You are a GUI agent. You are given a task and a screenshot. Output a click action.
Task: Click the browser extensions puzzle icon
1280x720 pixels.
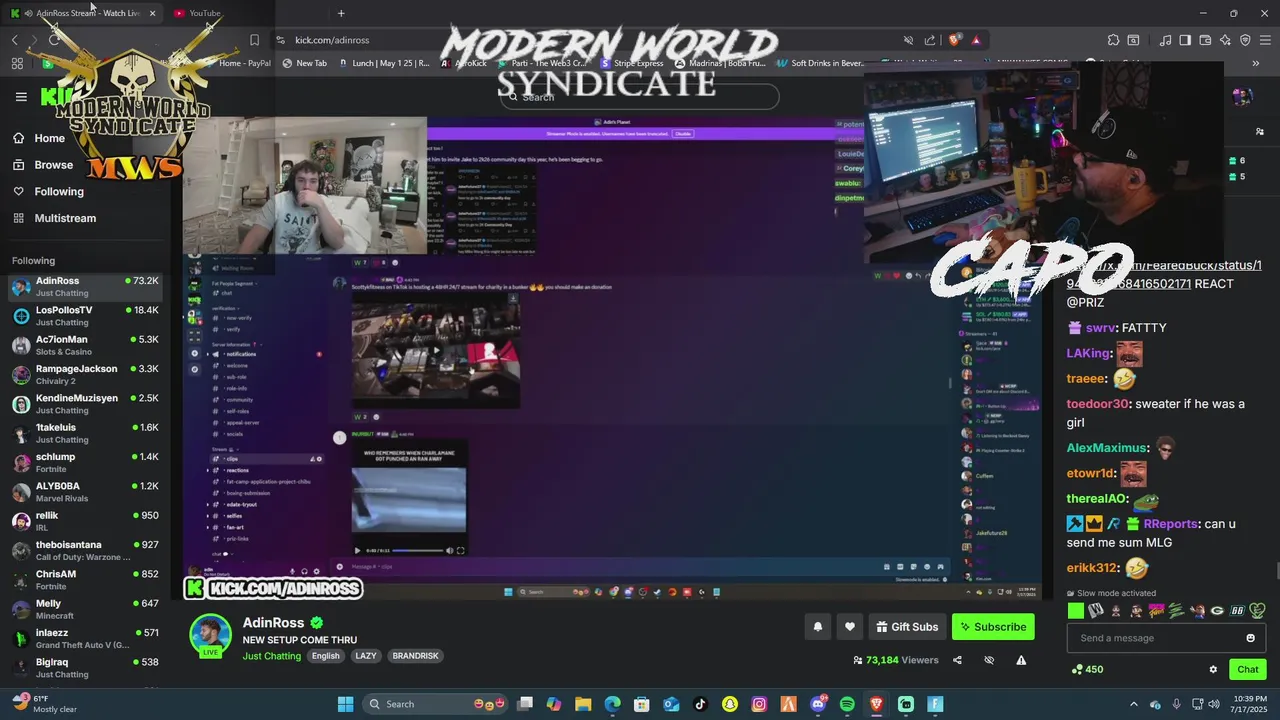tap(1113, 40)
